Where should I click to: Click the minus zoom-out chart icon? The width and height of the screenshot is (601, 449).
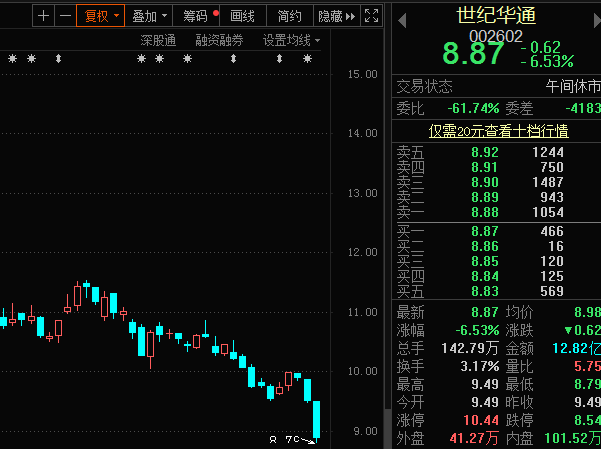point(65,16)
